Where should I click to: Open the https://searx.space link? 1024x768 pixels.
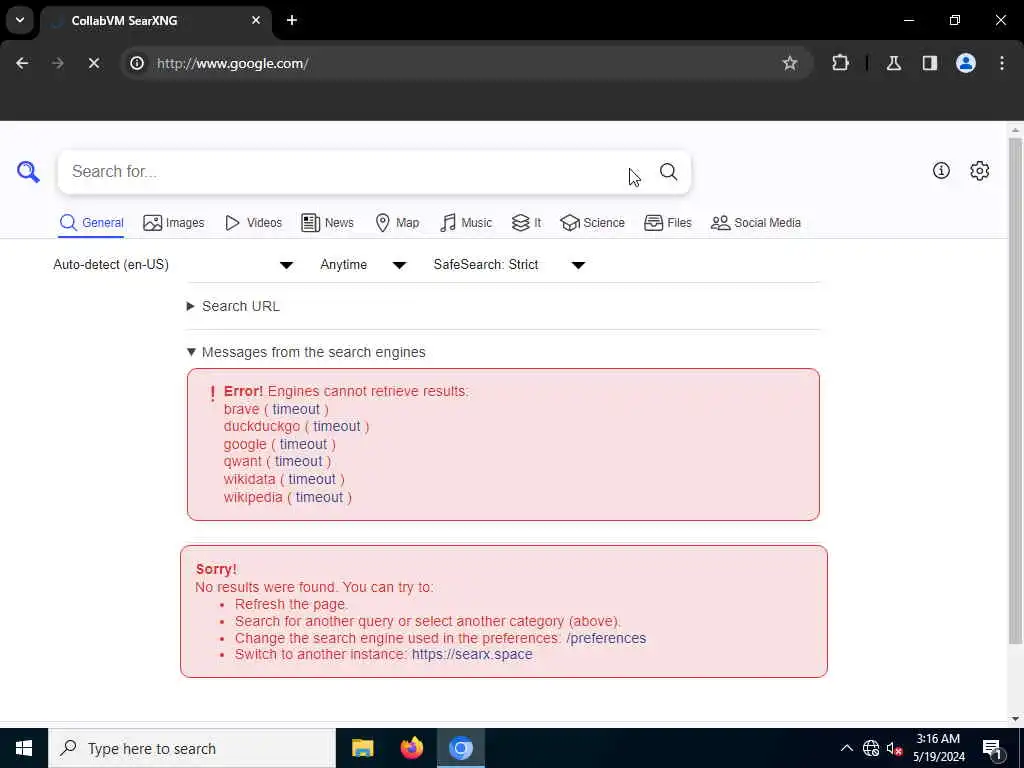coord(472,654)
